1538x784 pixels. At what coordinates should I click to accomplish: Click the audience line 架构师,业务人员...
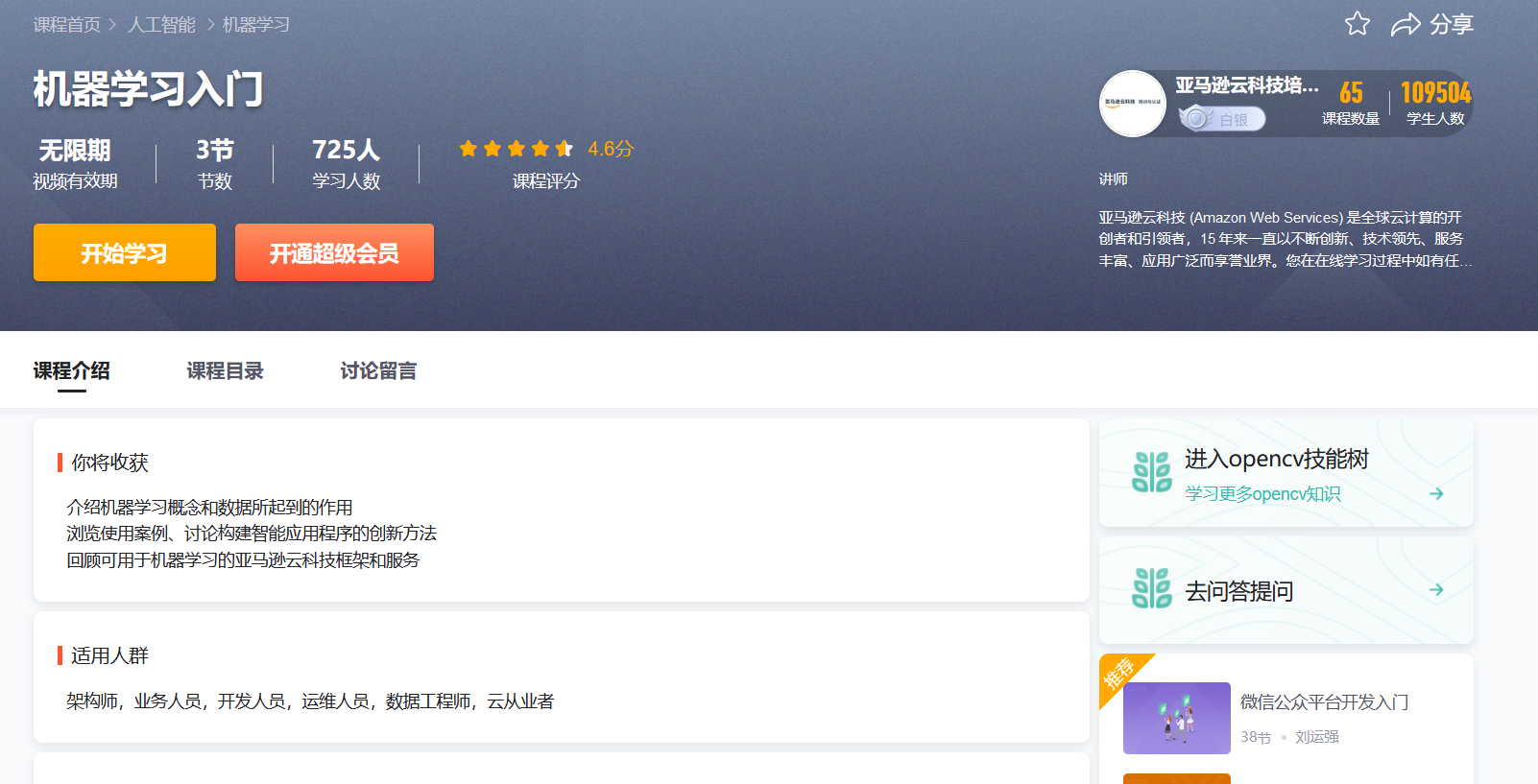point(310,701)
